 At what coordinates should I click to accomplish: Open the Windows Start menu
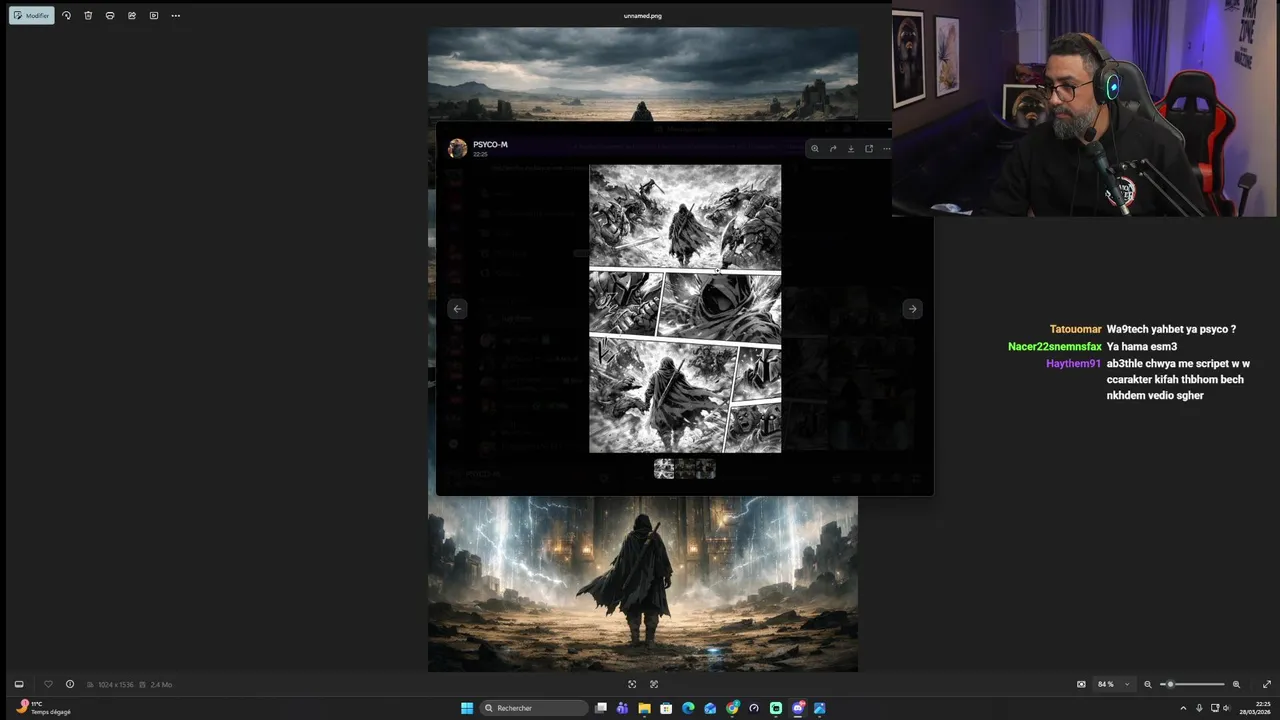[467, 708]
